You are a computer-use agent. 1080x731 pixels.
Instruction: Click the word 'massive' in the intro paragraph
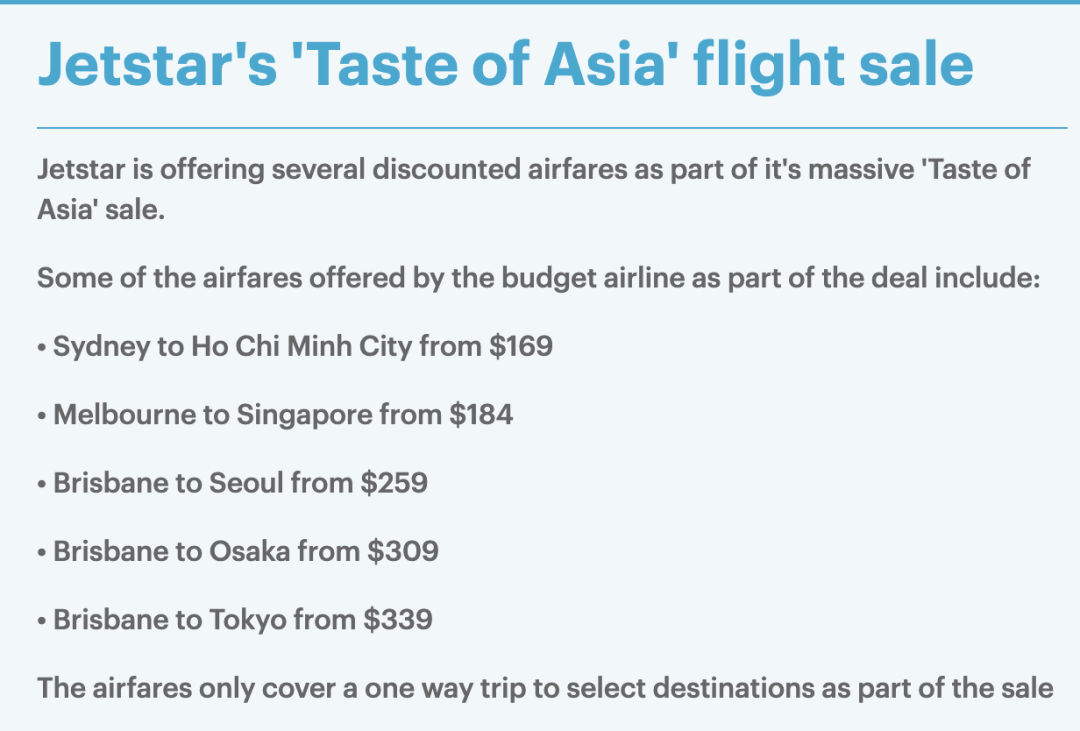tap(859, 170)
